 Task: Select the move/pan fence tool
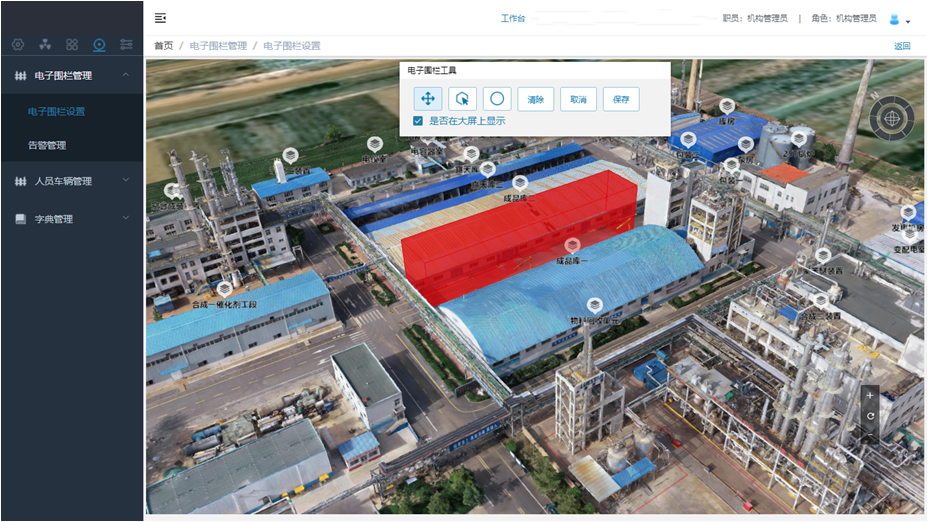click(x=427, y=99)
